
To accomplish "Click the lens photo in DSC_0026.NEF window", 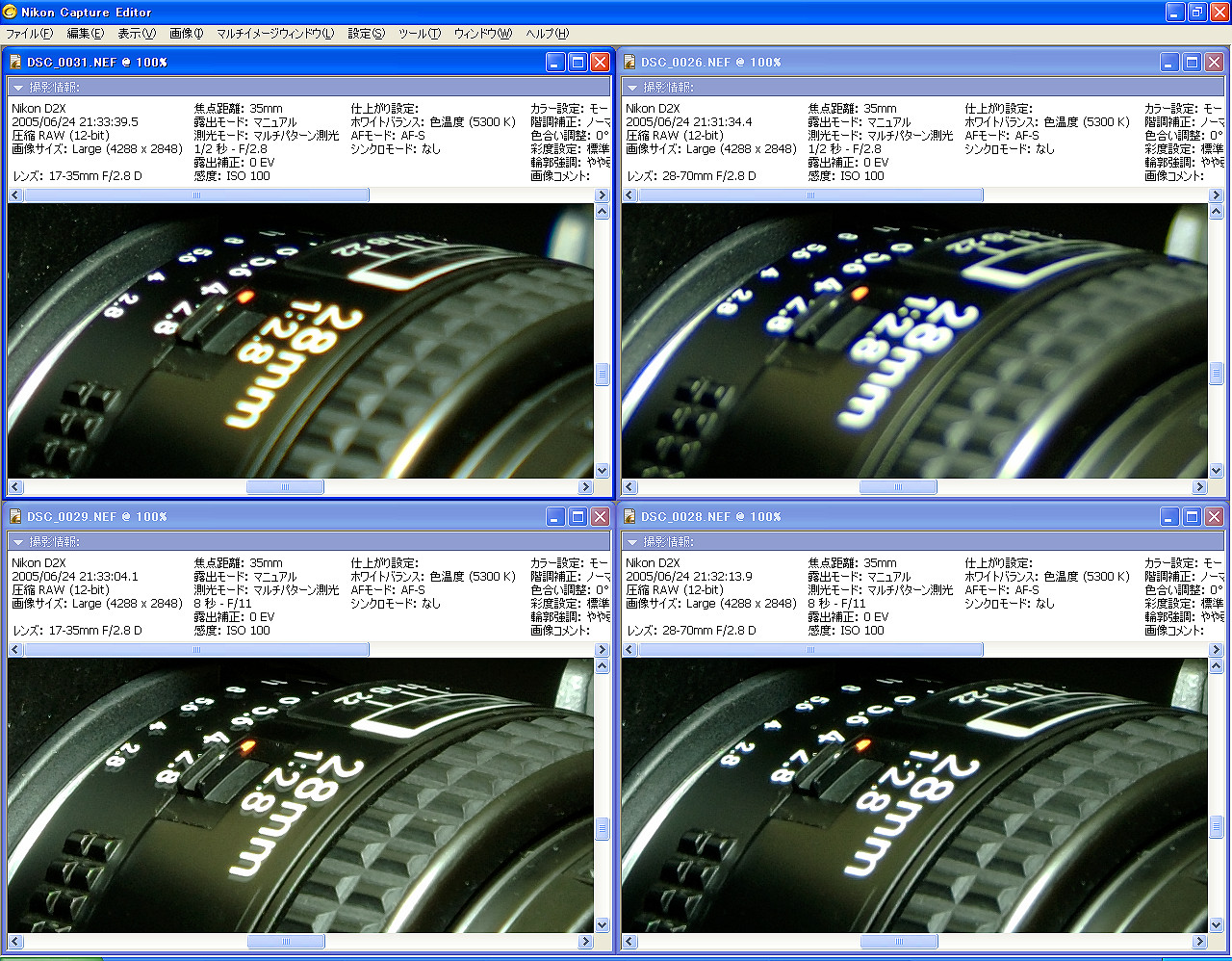I will 914,341.
